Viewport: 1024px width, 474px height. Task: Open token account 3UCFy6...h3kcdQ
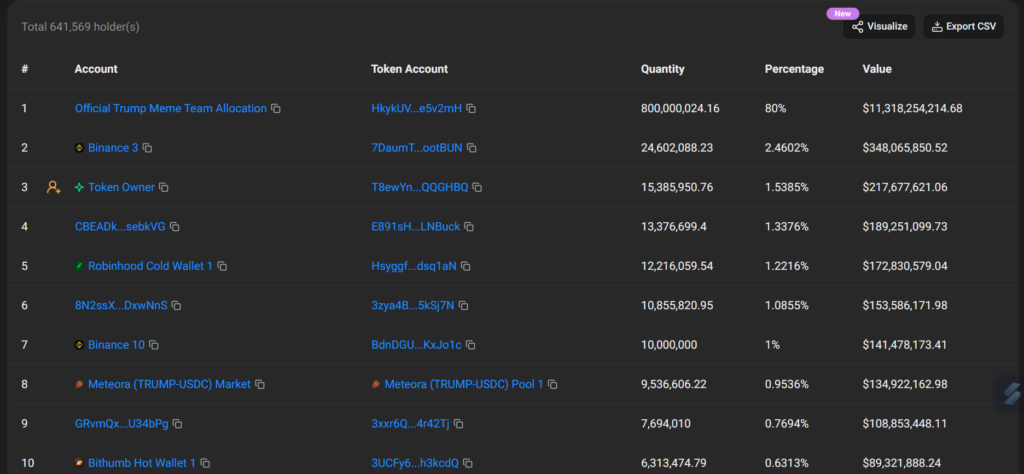click(x=415, y=463)
